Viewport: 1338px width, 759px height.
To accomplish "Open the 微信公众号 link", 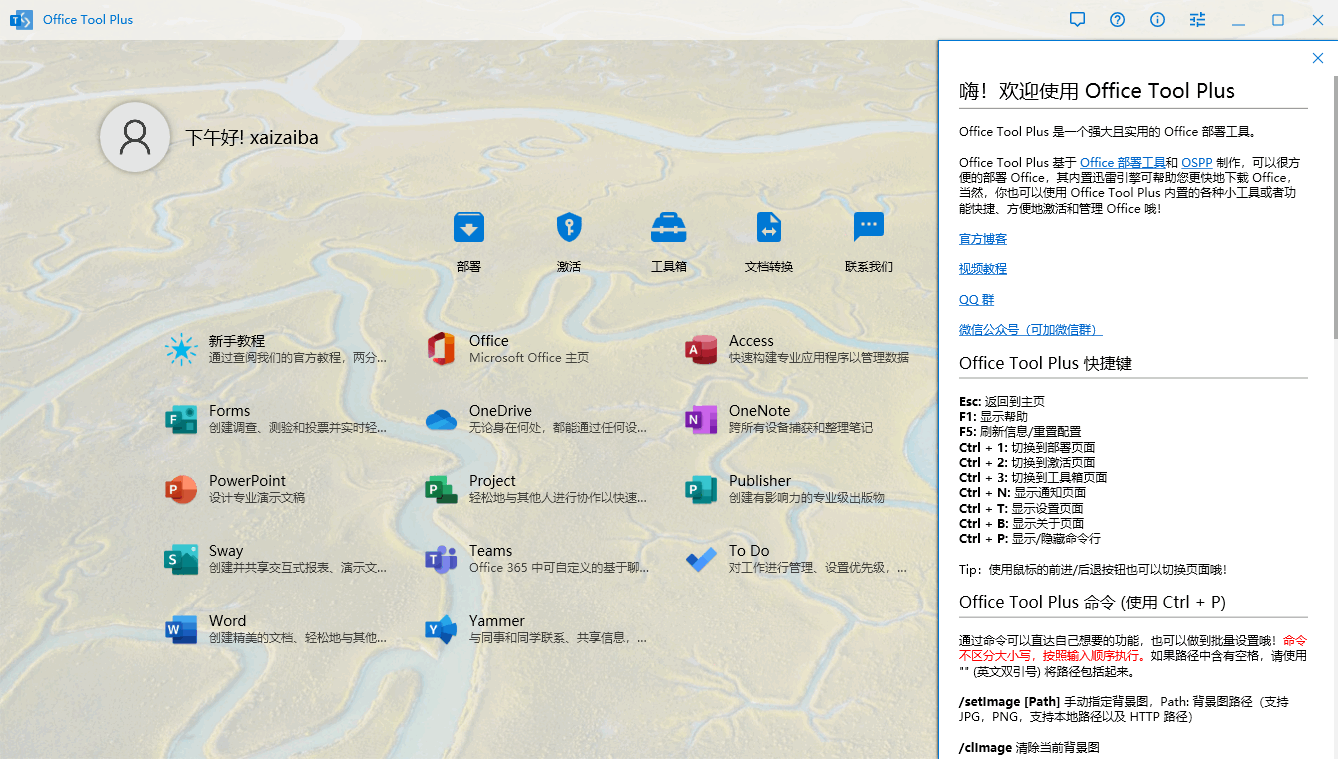I will 1031,330.
